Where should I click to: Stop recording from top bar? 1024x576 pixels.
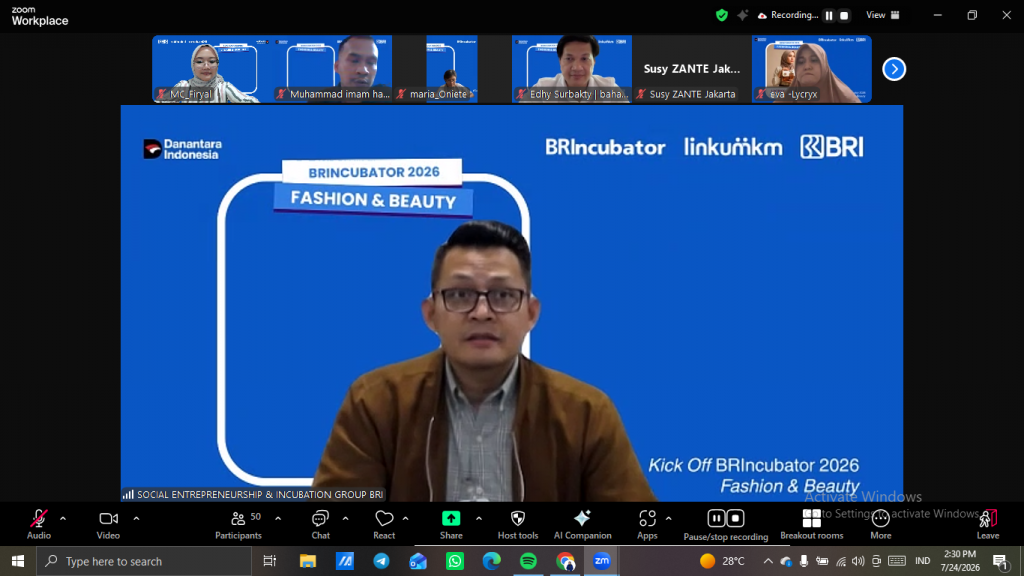point(844,16)
